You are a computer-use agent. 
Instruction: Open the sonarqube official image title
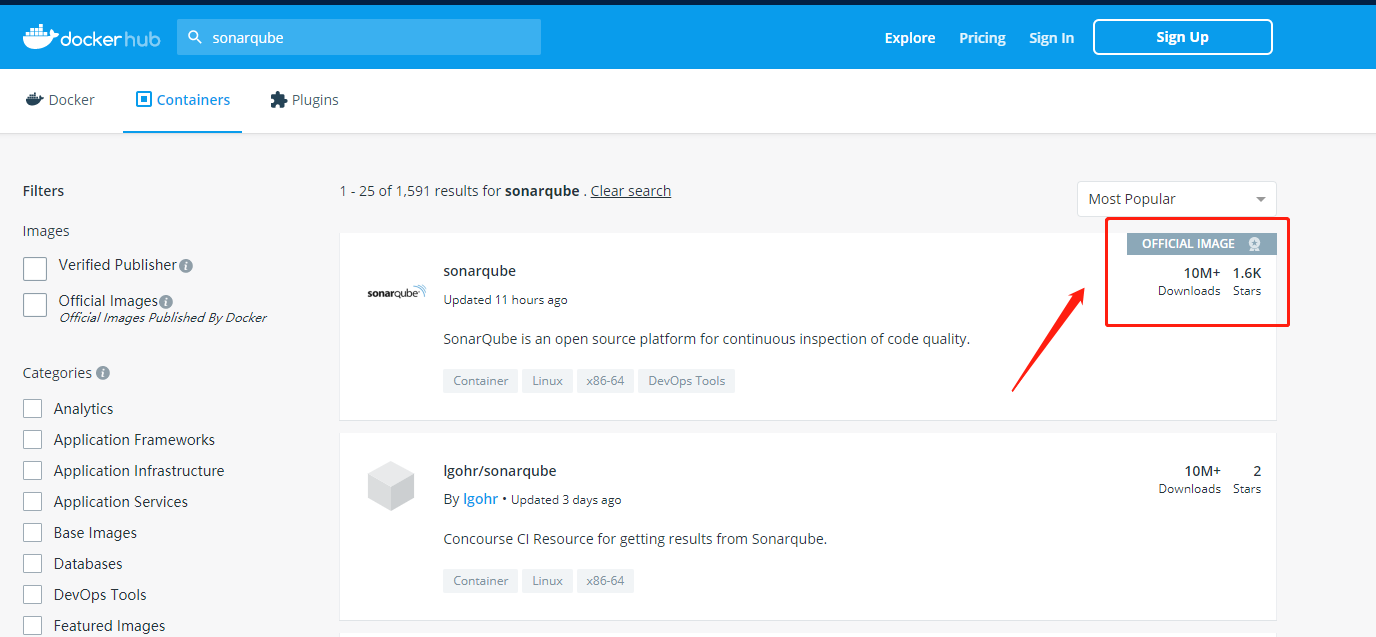click(x=480, y=271)
